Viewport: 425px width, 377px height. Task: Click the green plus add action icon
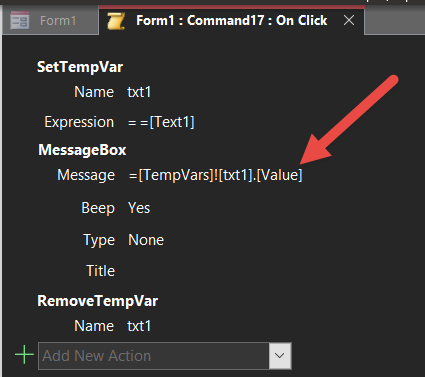pyautogui.click(x=24, y=355)
